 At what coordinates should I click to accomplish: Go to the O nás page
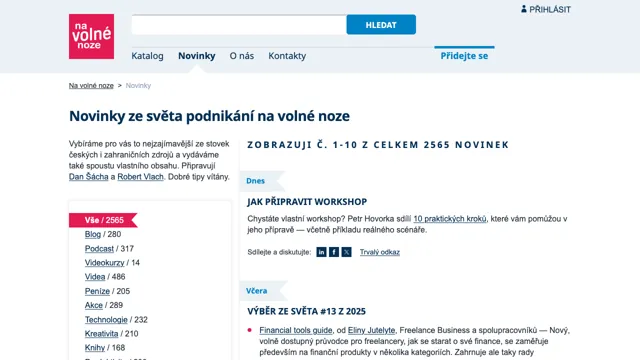[x=242, y=56]
